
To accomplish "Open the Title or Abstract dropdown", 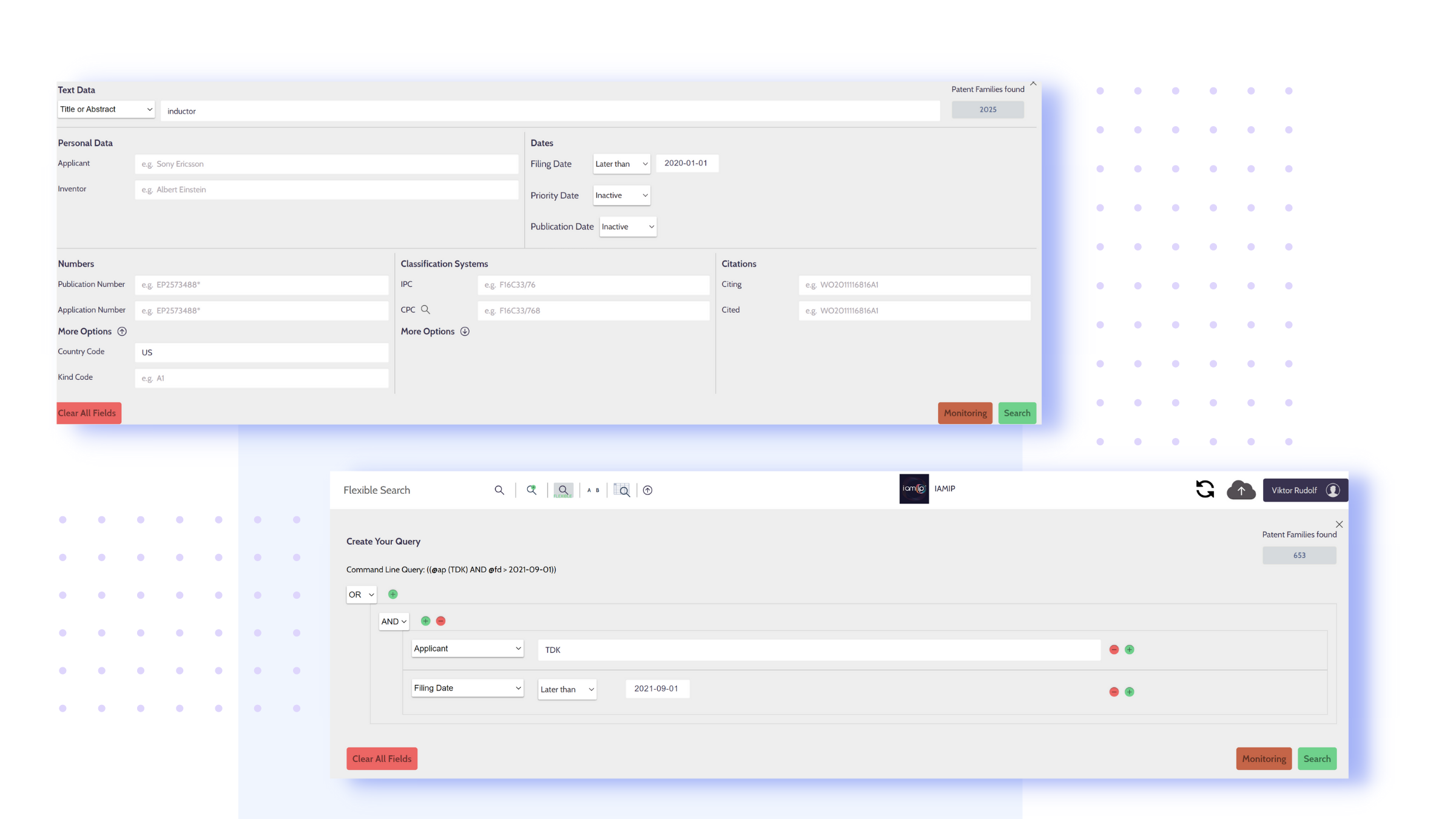I will pos(106,109).
